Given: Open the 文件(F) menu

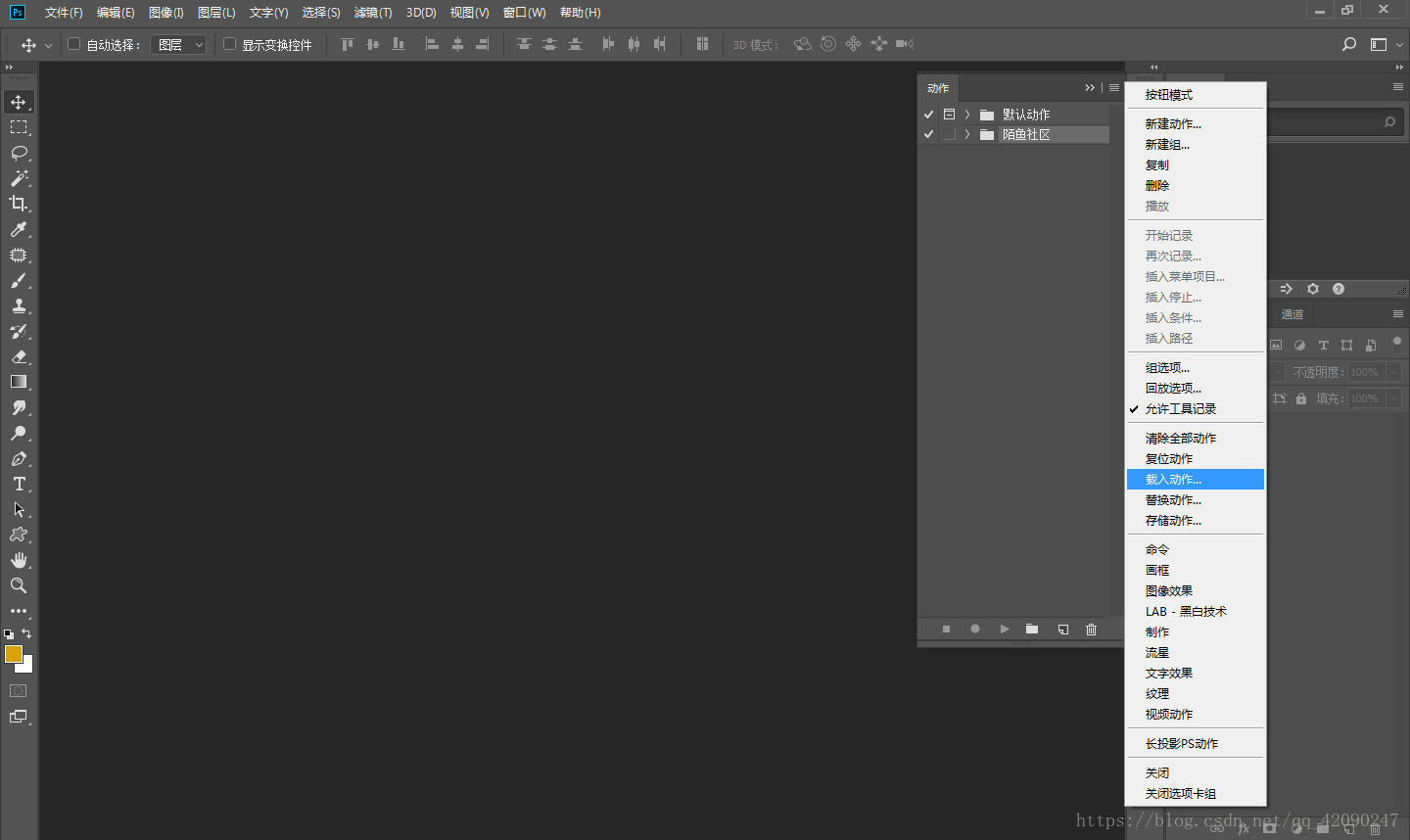Looking at the screenshot, I should pos(64,13).
